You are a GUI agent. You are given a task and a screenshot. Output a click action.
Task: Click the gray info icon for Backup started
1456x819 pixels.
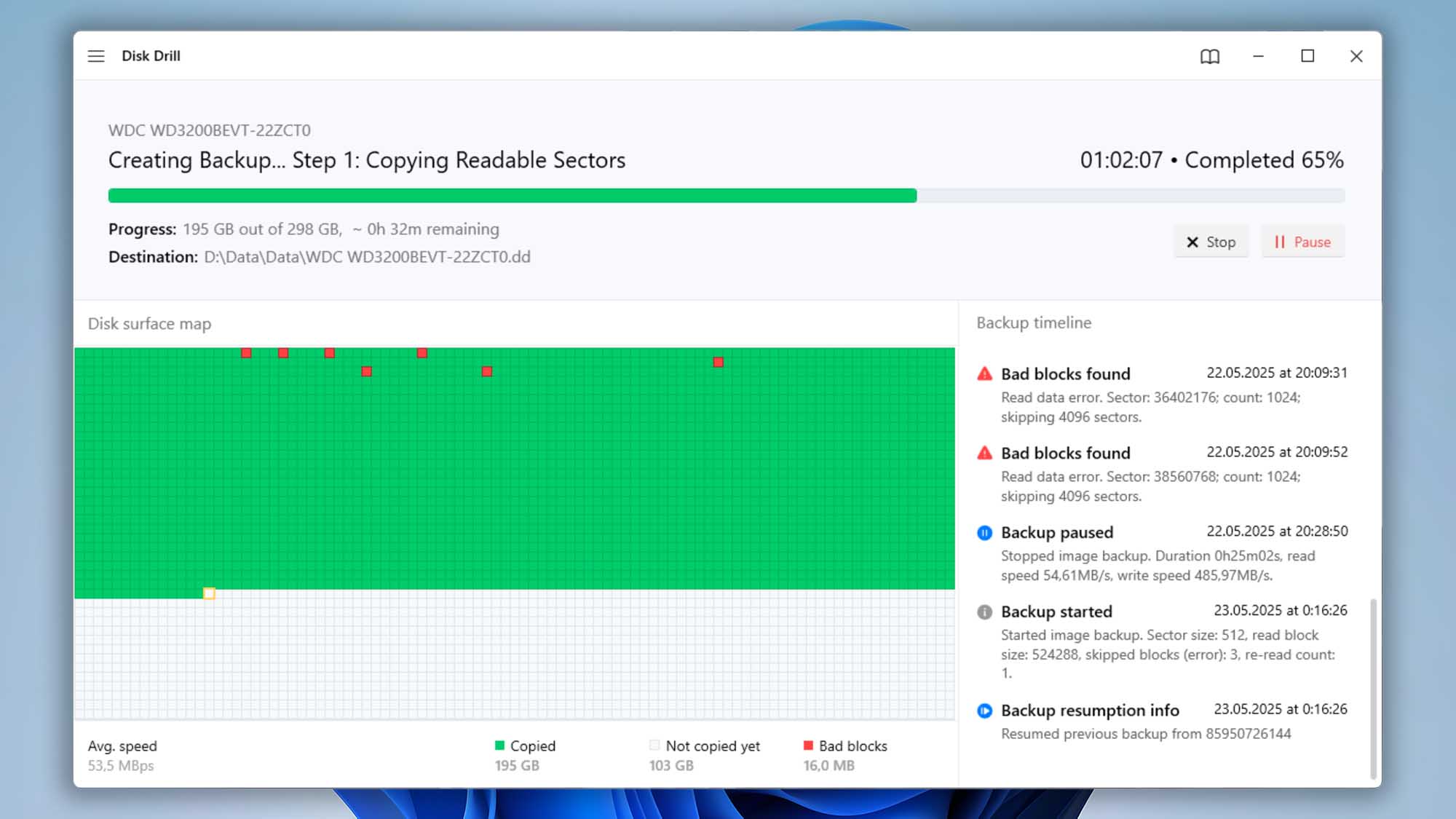click(x=984, y=612)
